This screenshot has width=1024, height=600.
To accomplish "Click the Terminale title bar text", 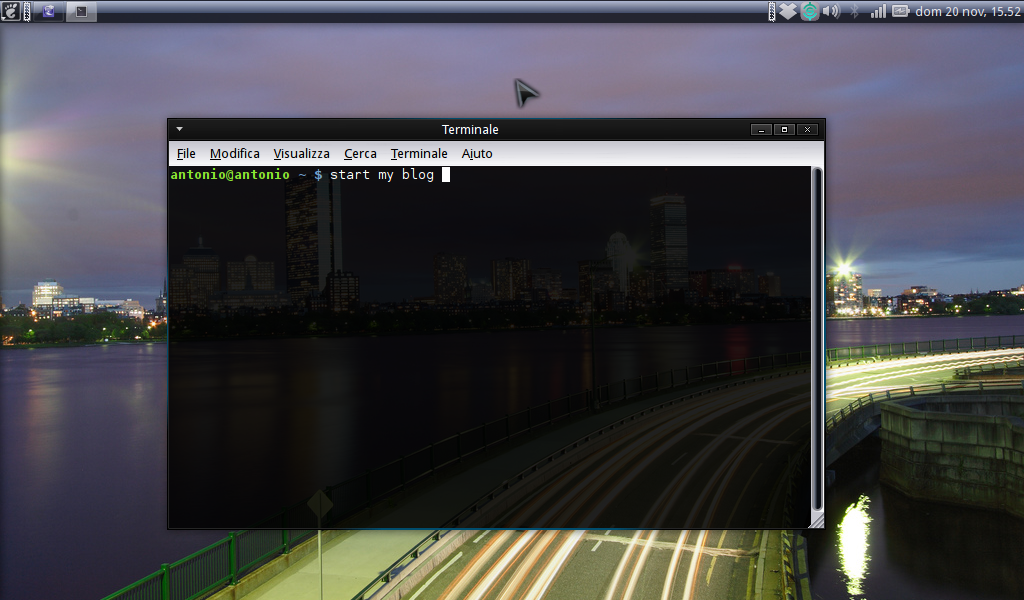I will (470, 129).
